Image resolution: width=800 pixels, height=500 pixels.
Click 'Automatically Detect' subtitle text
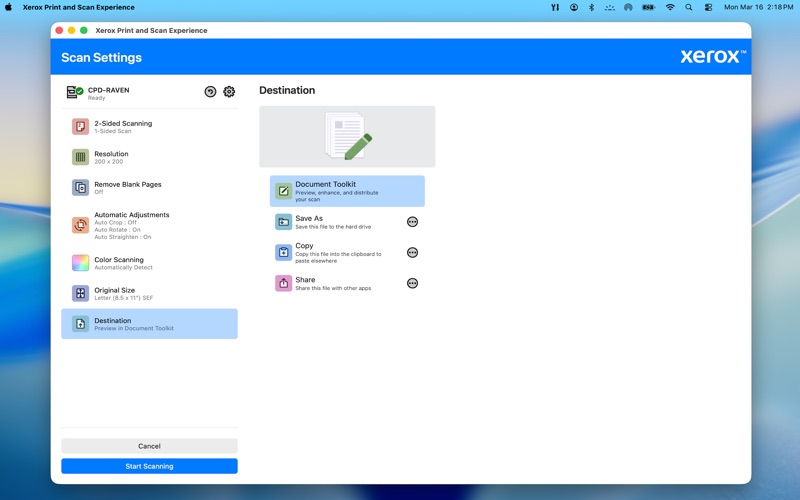[x=123, y=268]
